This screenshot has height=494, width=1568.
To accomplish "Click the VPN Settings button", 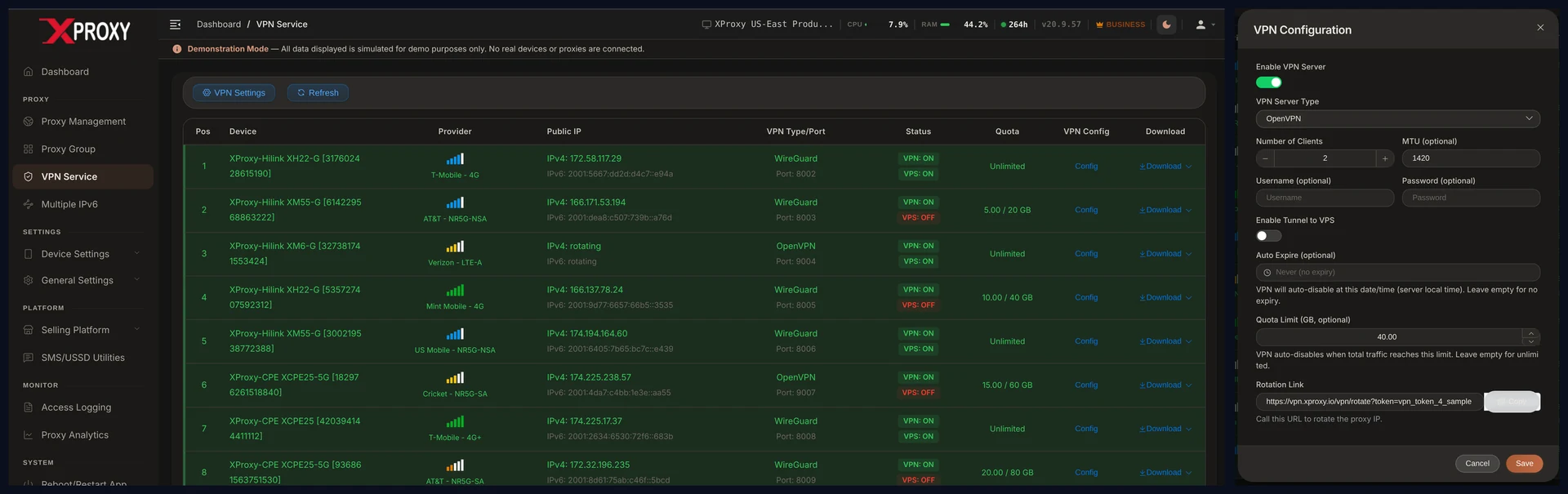I will tap(234, 93).
